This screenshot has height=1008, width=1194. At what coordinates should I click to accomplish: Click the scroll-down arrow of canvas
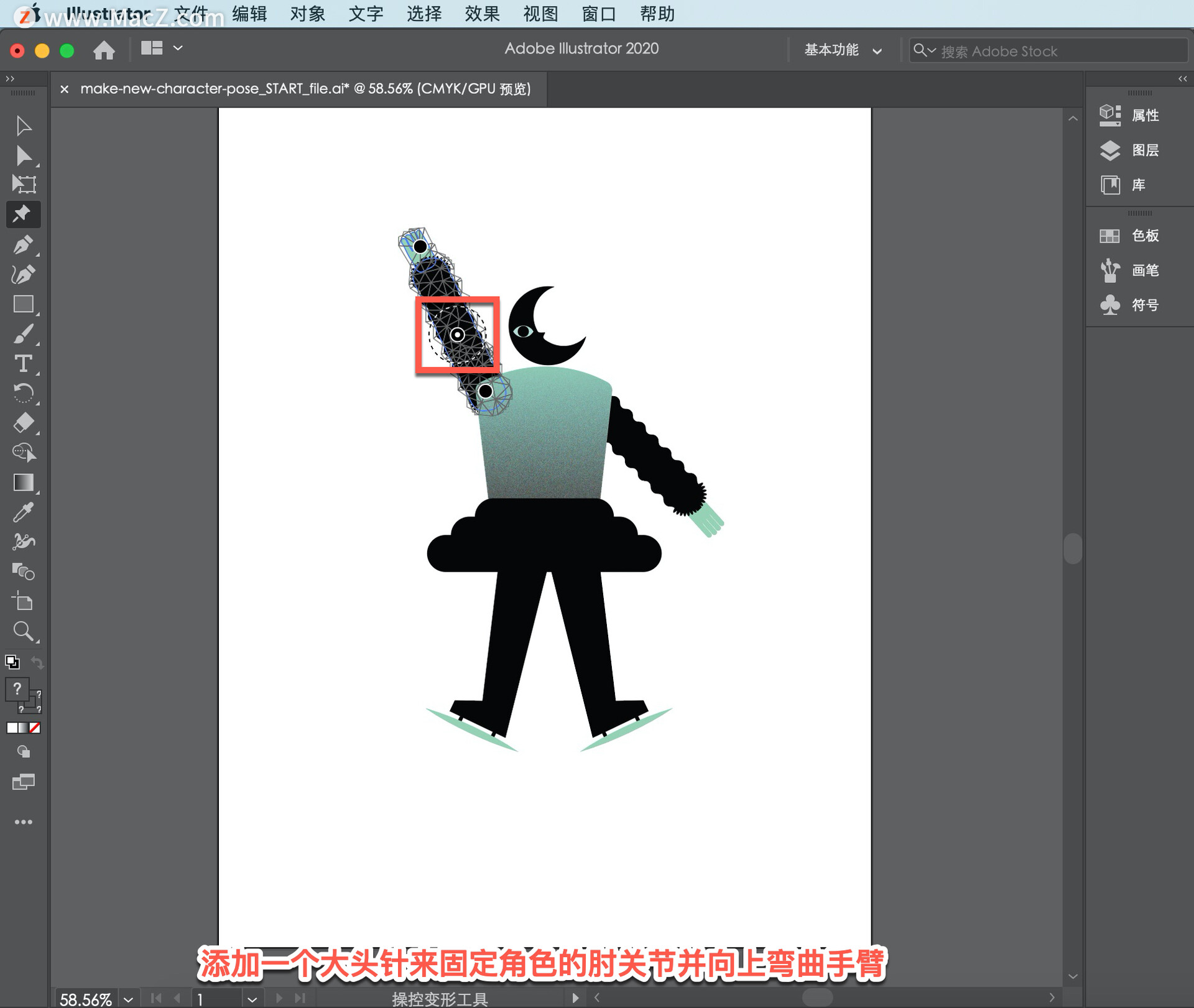tap(1073, 976)
